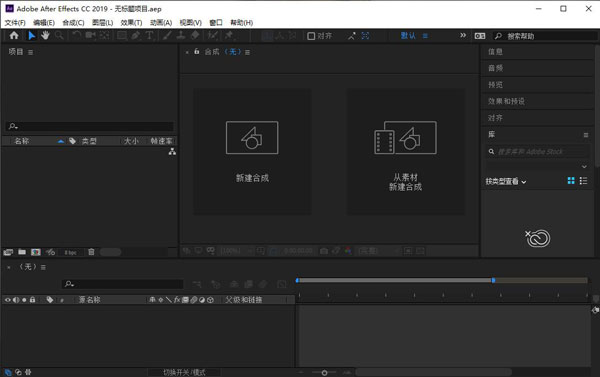Open the 动画(A) menu

161,23
